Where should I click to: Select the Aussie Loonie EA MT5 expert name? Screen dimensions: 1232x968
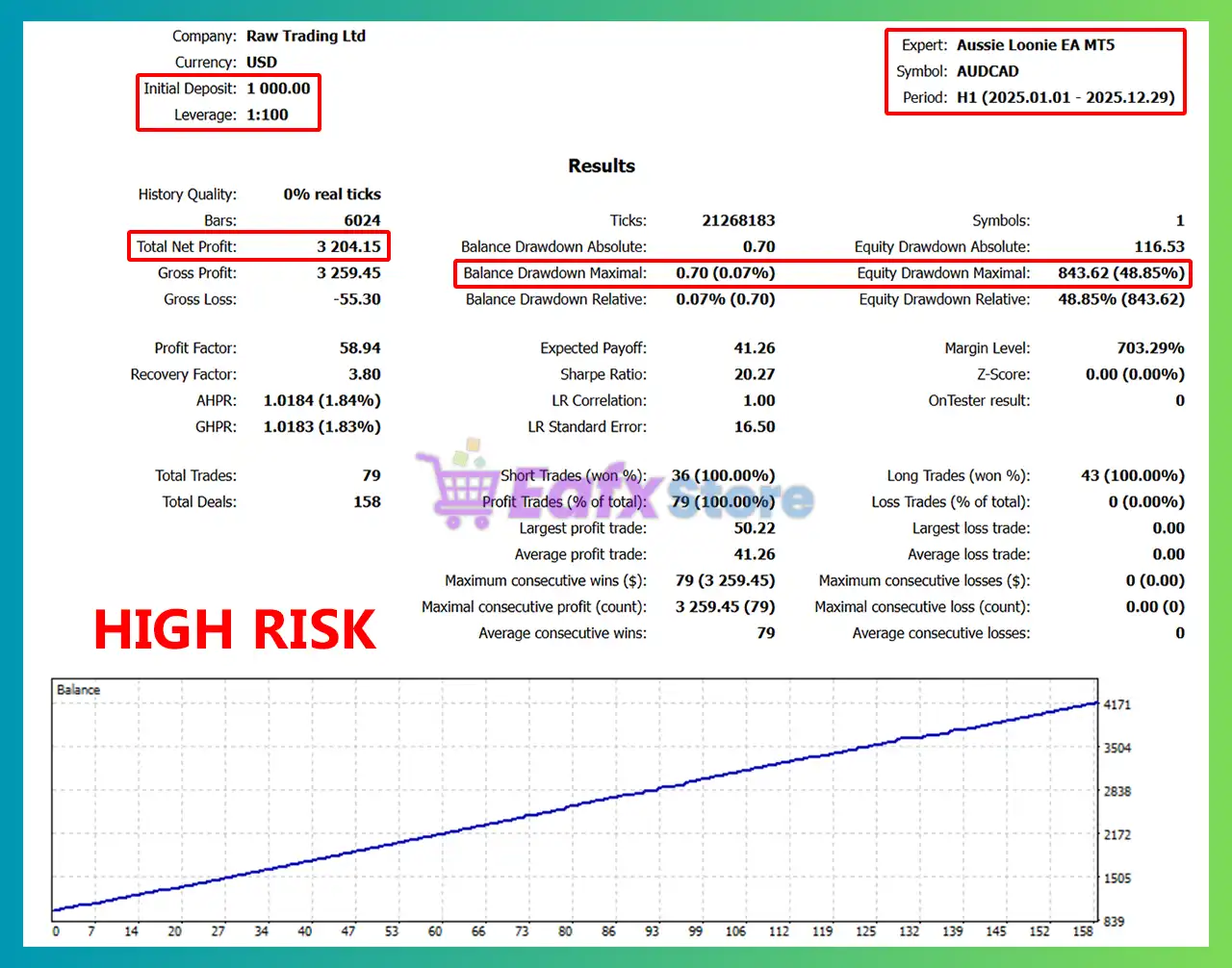(x=1034, y=44)
